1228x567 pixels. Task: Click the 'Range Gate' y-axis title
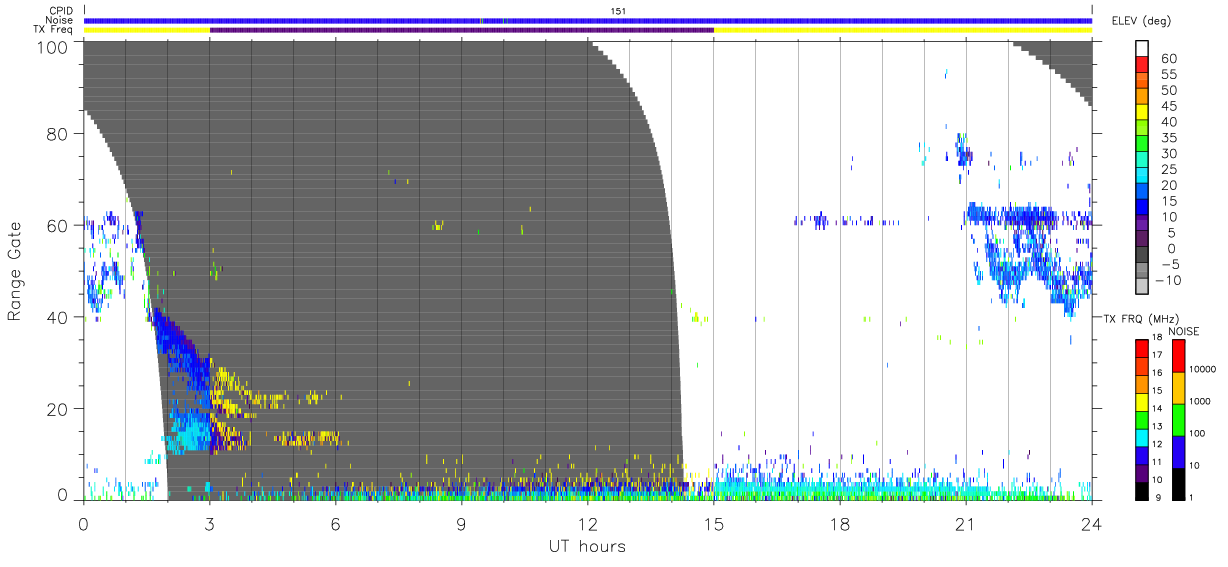point(15,270)
